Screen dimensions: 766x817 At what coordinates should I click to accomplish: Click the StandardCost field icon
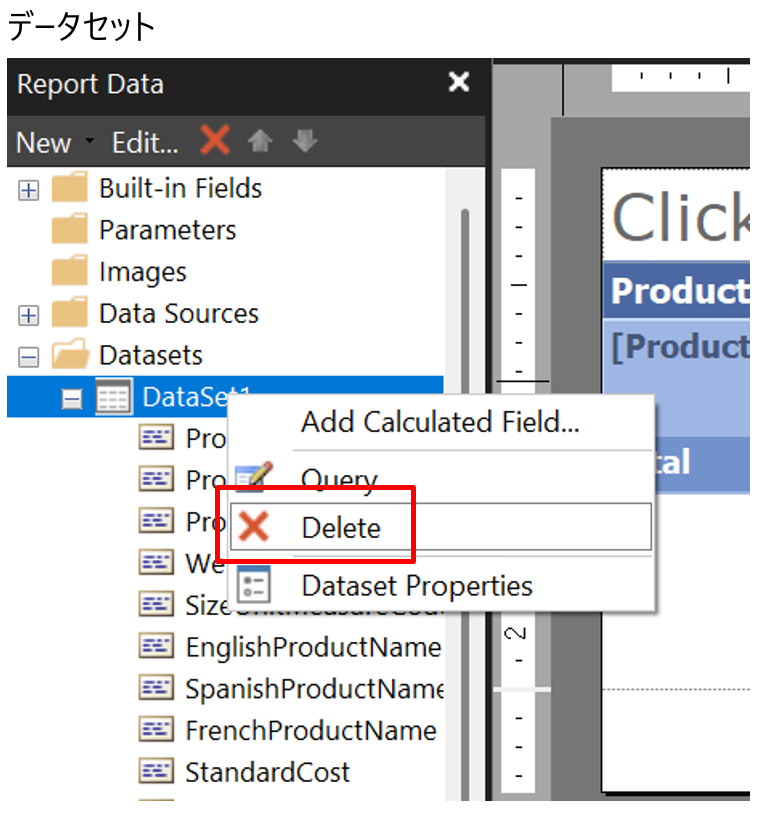point(156,772)
